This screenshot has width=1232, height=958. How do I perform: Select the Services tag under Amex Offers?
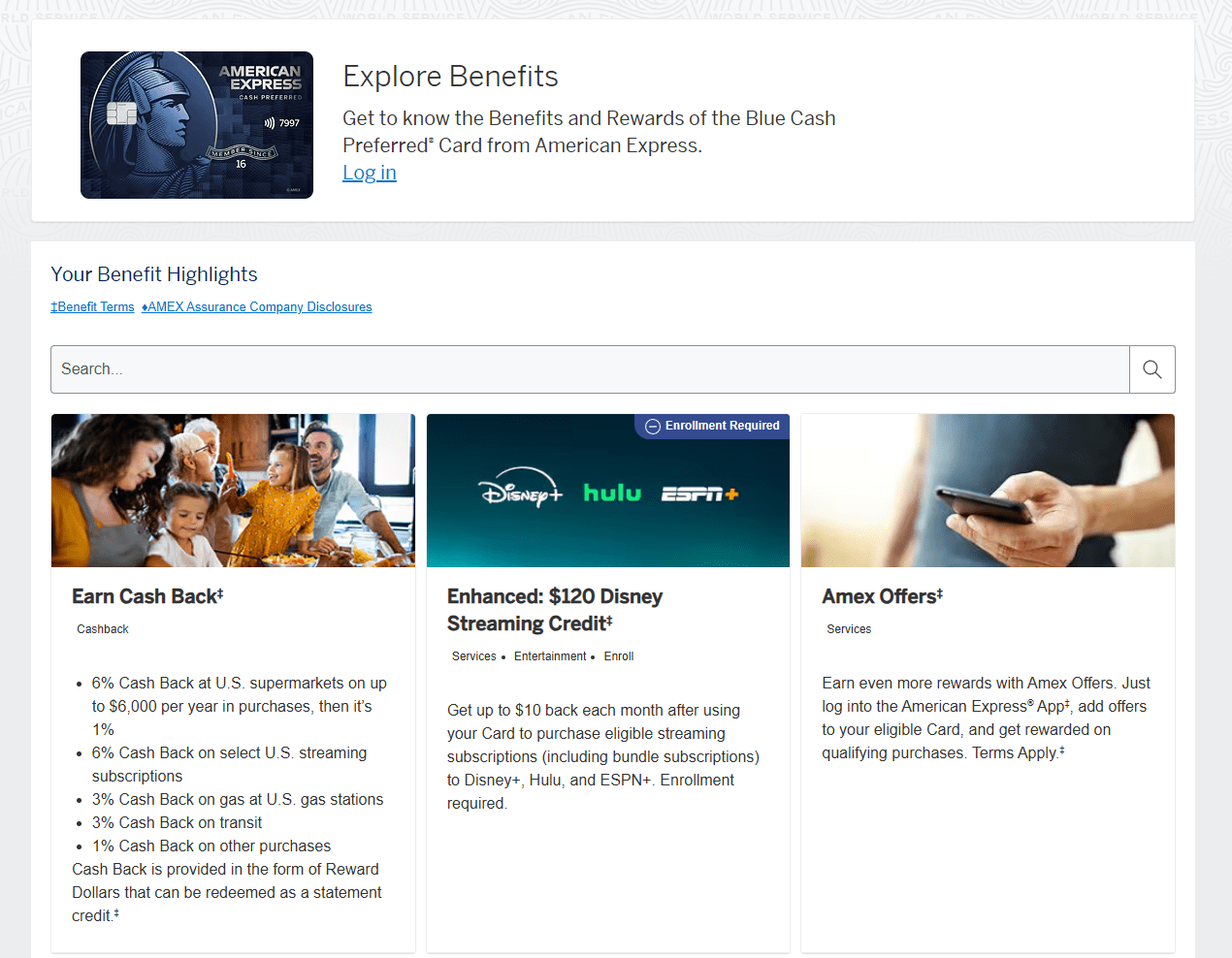coord(849,629)
